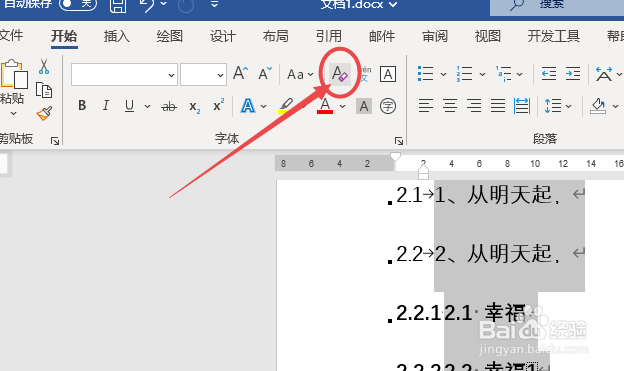The image size is (624, 371).
Task: Toggle the AutoSave switch
Action: pos(78,4)
